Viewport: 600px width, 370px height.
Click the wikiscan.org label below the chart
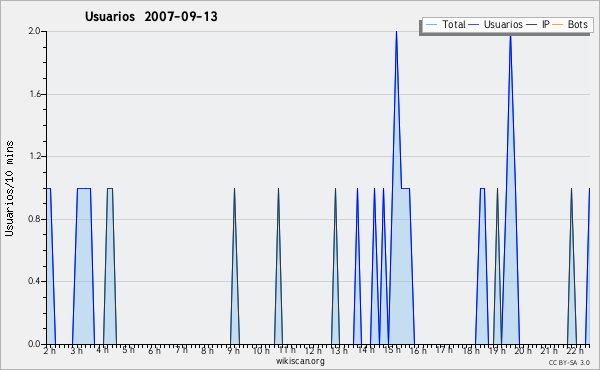(x=300, y=361)
